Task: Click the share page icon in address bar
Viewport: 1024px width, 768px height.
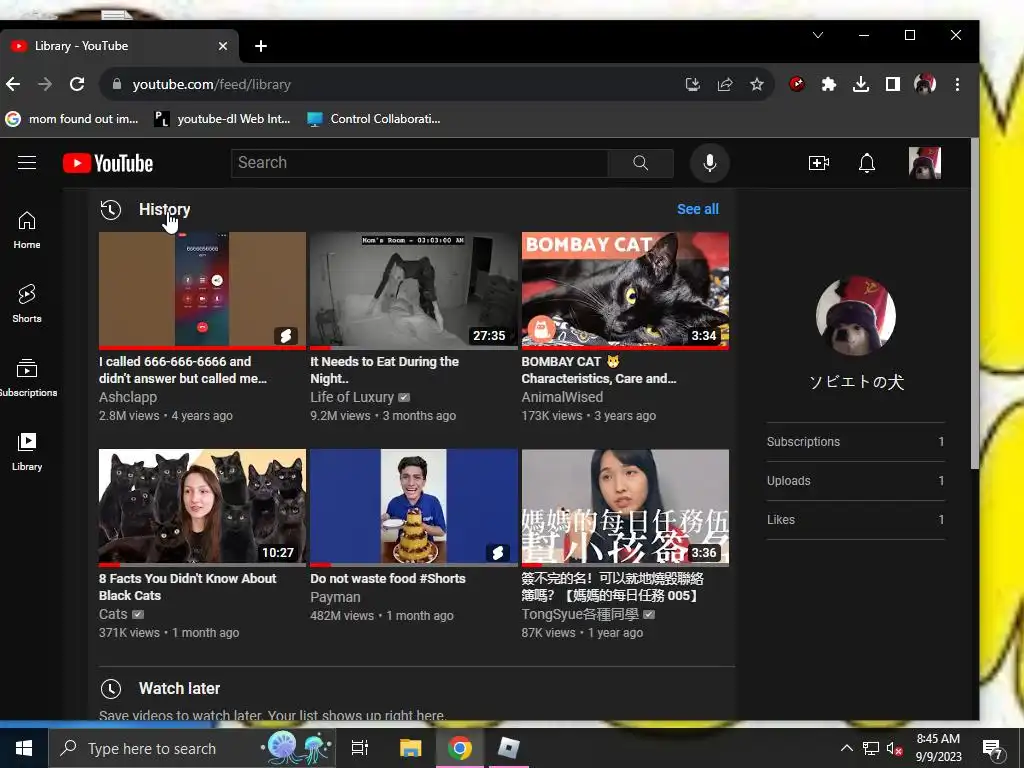Action: (725, 84)
